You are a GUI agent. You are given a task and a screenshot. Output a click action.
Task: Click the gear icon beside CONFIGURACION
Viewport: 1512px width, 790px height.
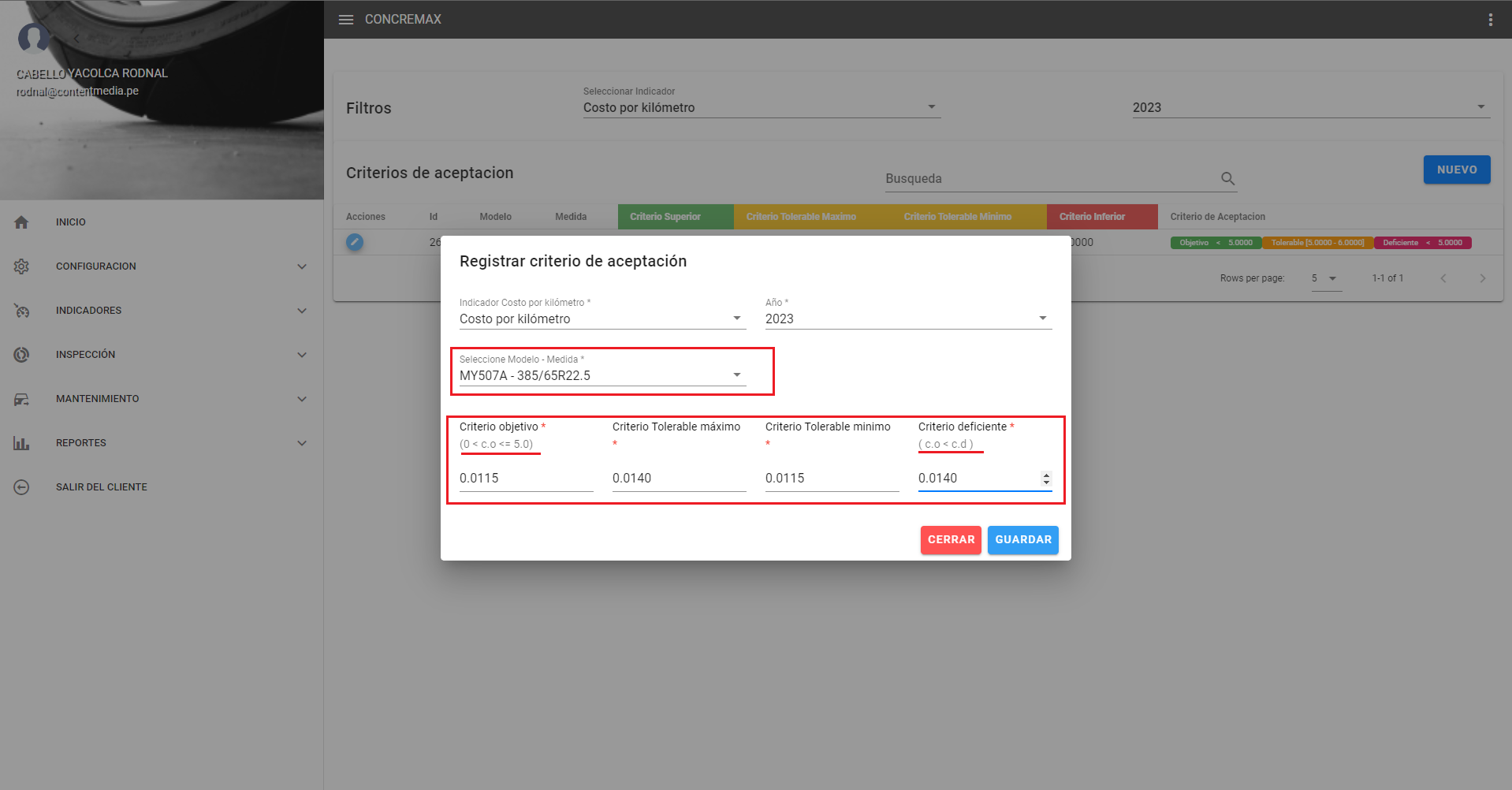click(x=21, y=266)
